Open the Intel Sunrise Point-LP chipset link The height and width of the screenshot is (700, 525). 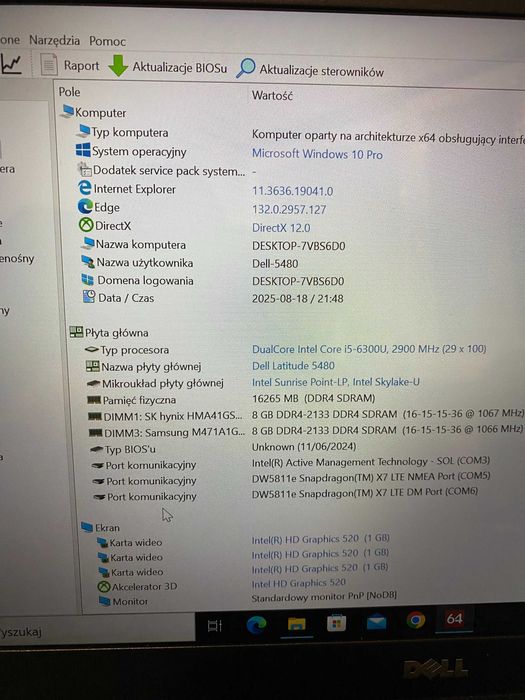pos(336,382)
